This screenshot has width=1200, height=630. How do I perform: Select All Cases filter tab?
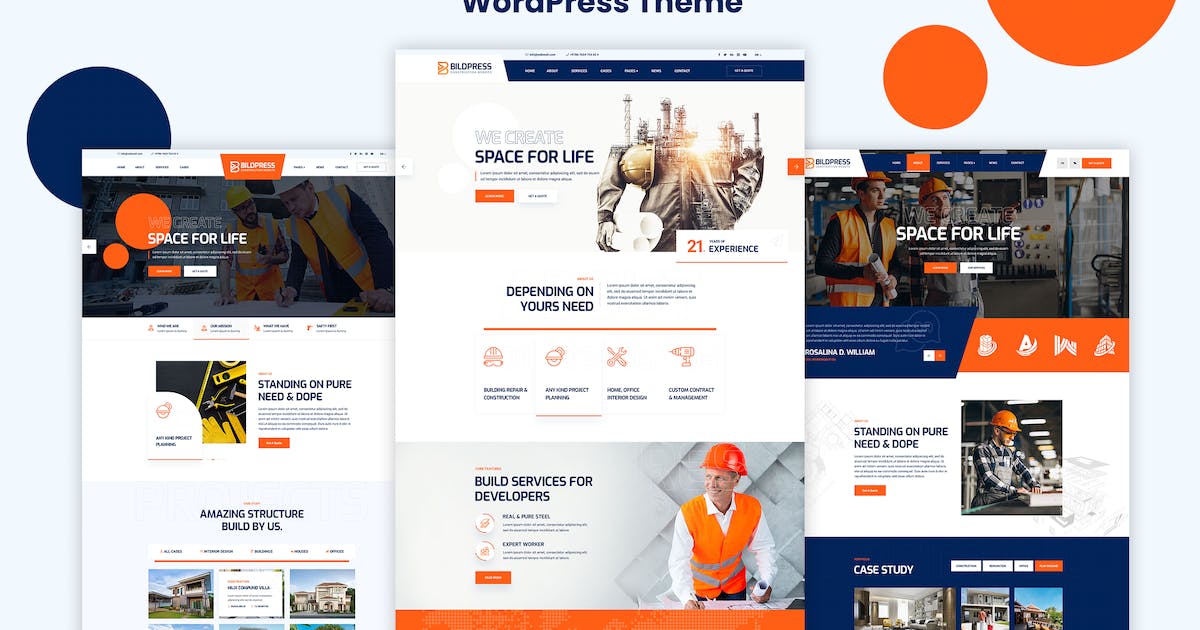click(x=171, y=551)
